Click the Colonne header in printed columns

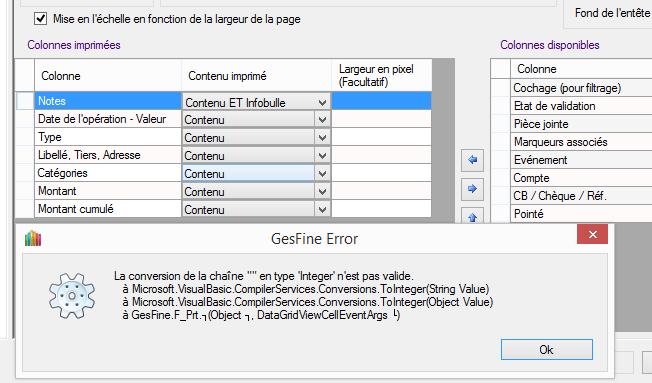point(108,76)
